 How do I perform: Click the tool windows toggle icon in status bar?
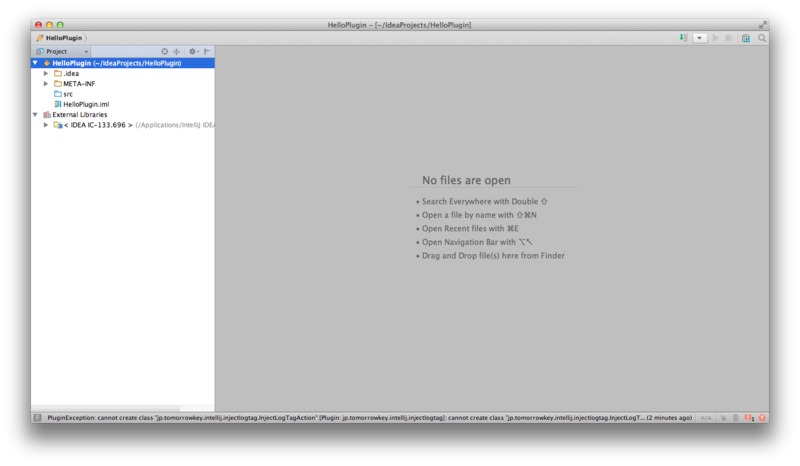(37, 418)
